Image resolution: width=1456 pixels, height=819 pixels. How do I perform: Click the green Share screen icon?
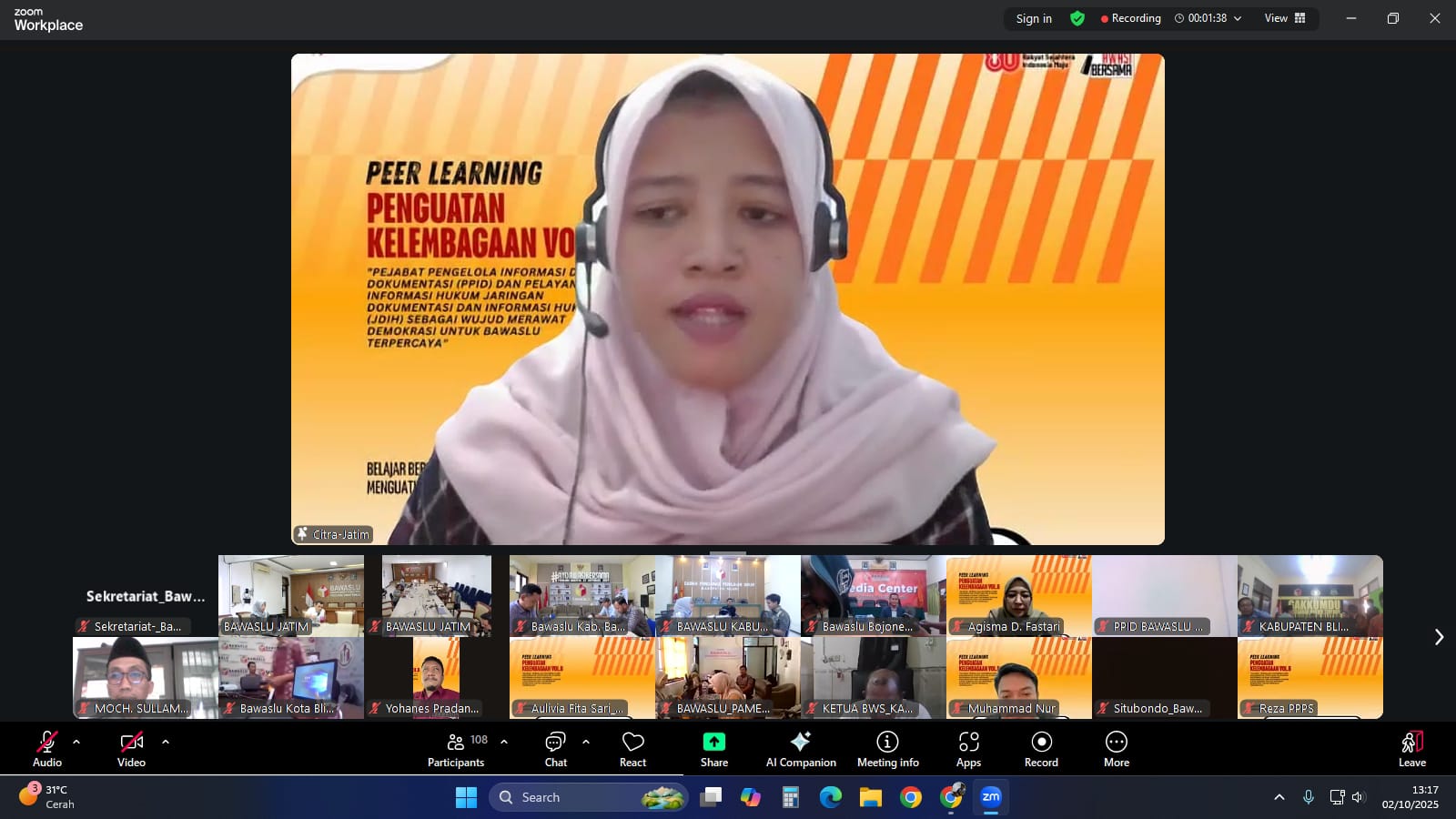click(714, 742)
